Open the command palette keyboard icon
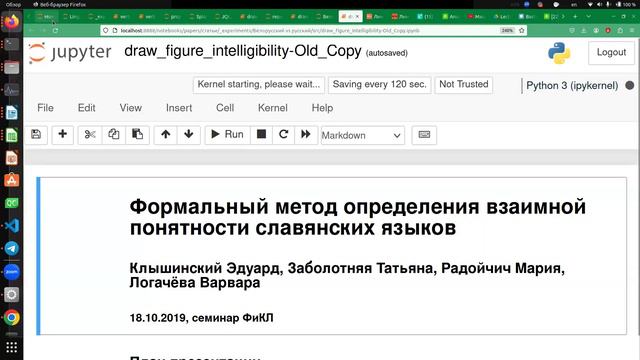640x360 pixels. (x=424, y=135)
